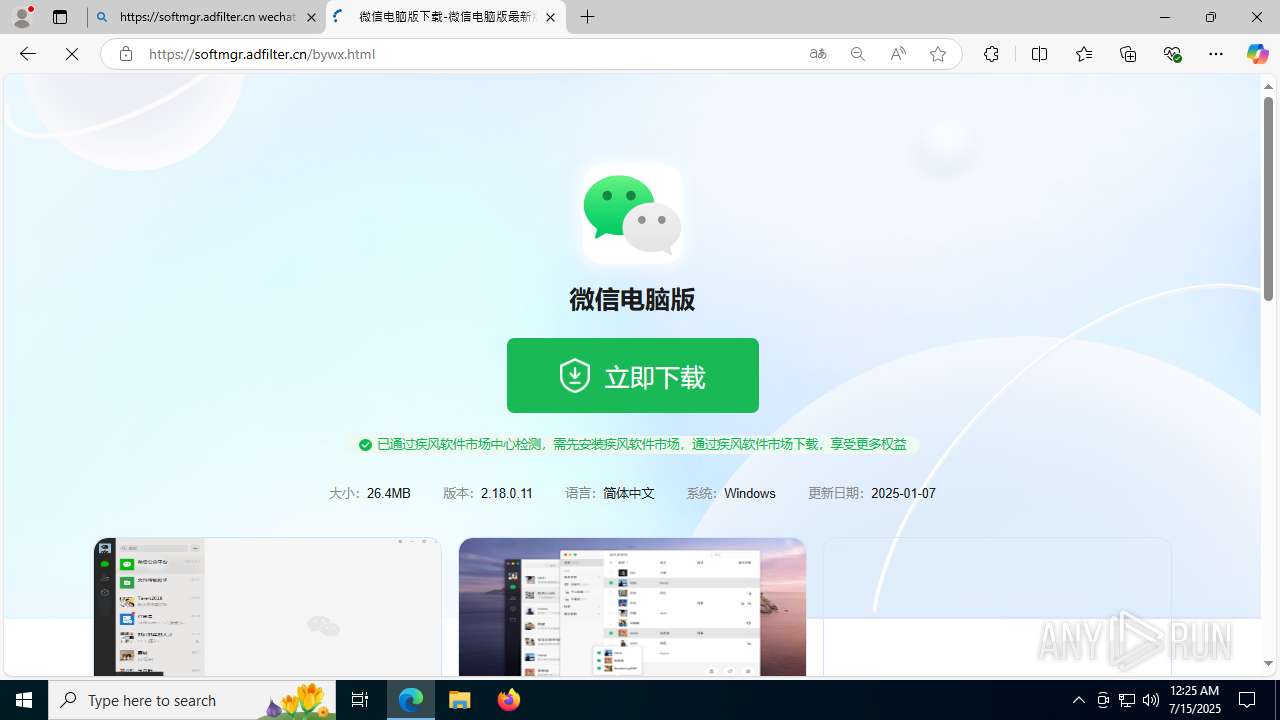Viewport: 1280px width, 720px height.
Task: Open the browser profile icon
Action: (22, 17)
